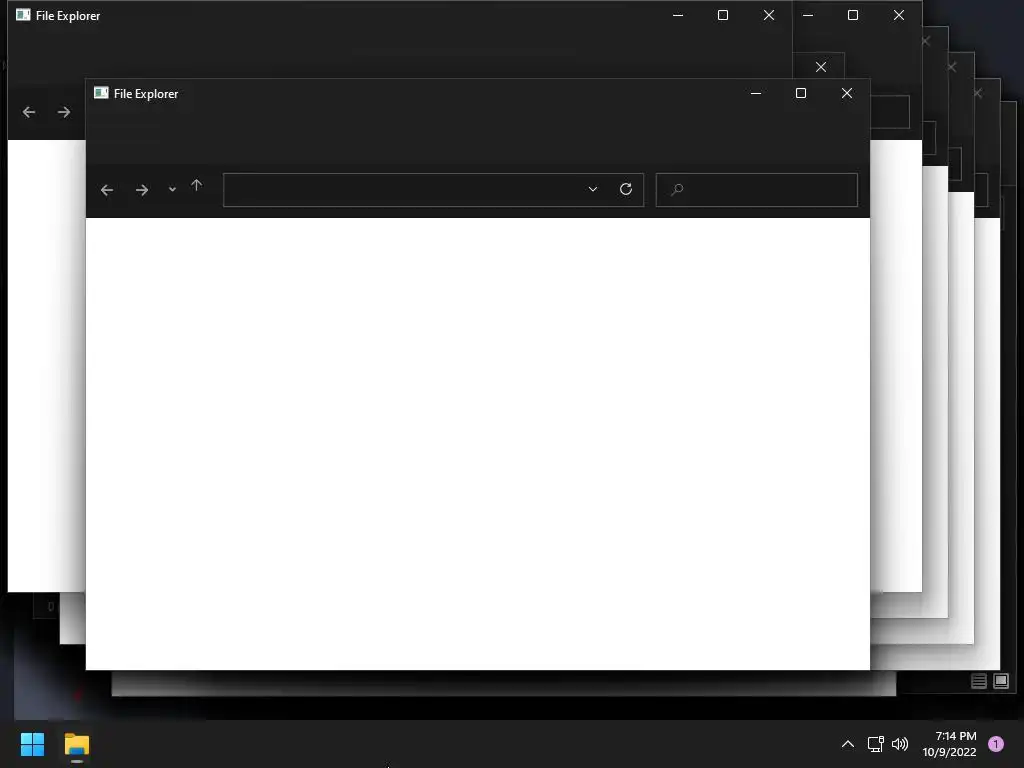Open network status tray icon
This screenshot has width=1024, height=768.
[876, 744]
